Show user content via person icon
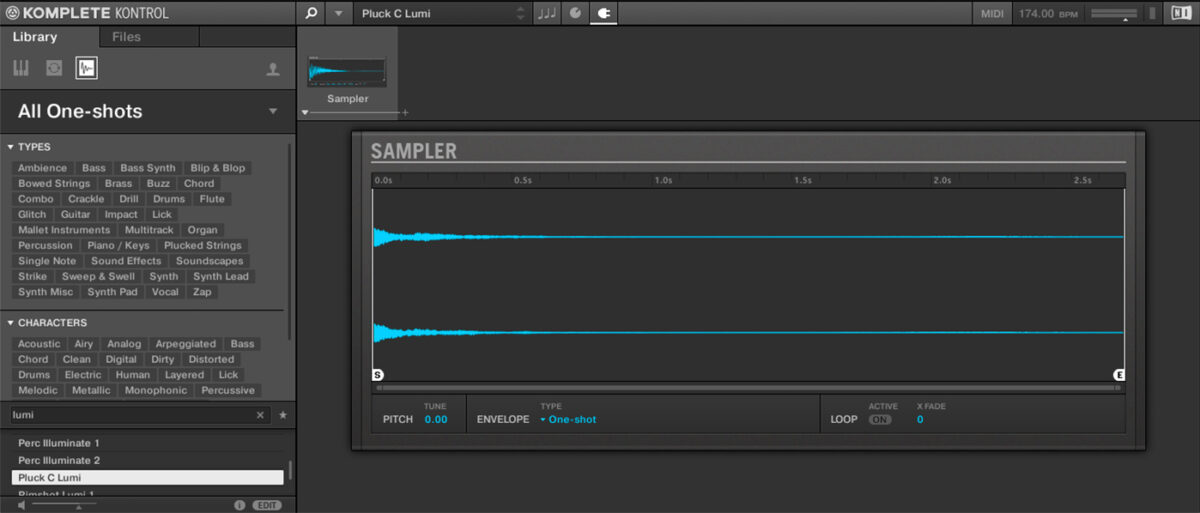Screen dimensions: 1200x513 coord(272,69)
